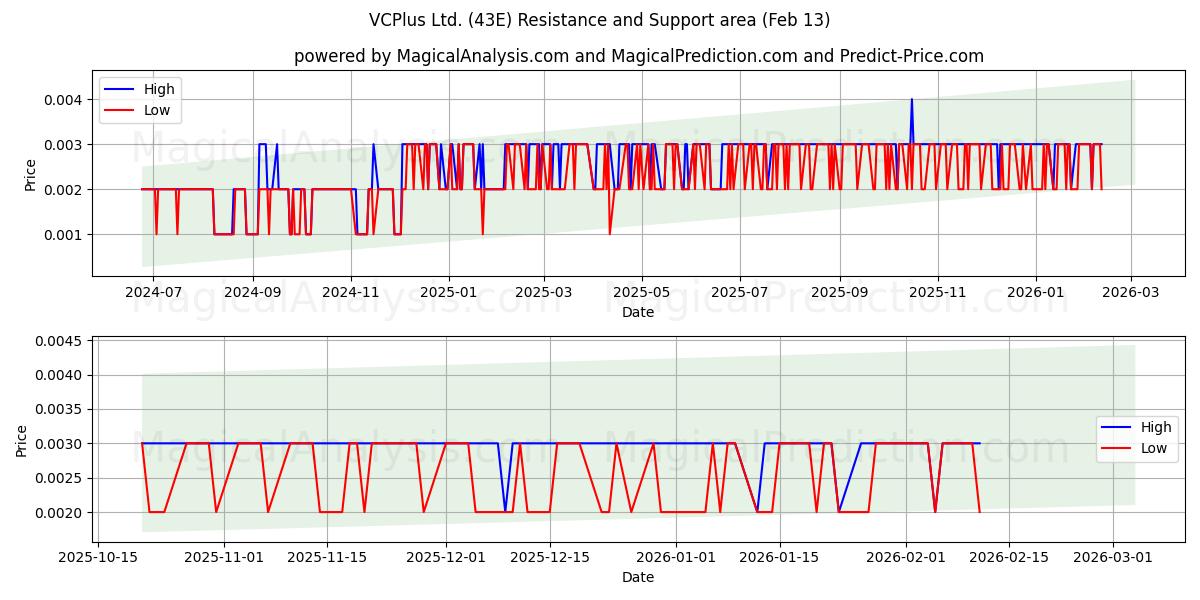This screenshot has width=1200, height=600.
Task: Click 'Low' in the bottom chart legend
Action: [1154, 448]
